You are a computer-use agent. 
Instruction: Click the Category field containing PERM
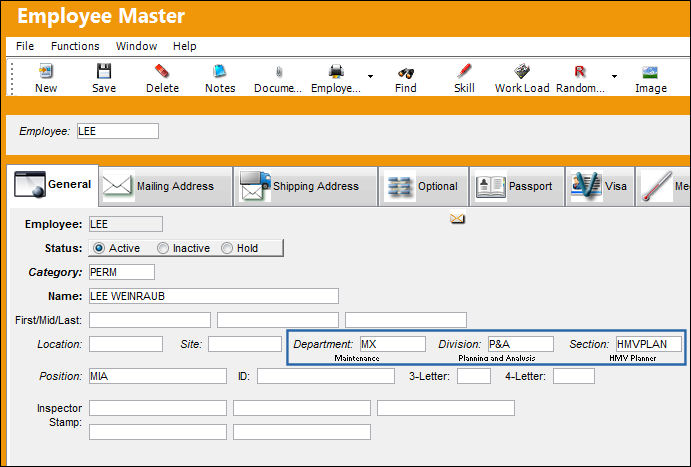click(122, 272)
